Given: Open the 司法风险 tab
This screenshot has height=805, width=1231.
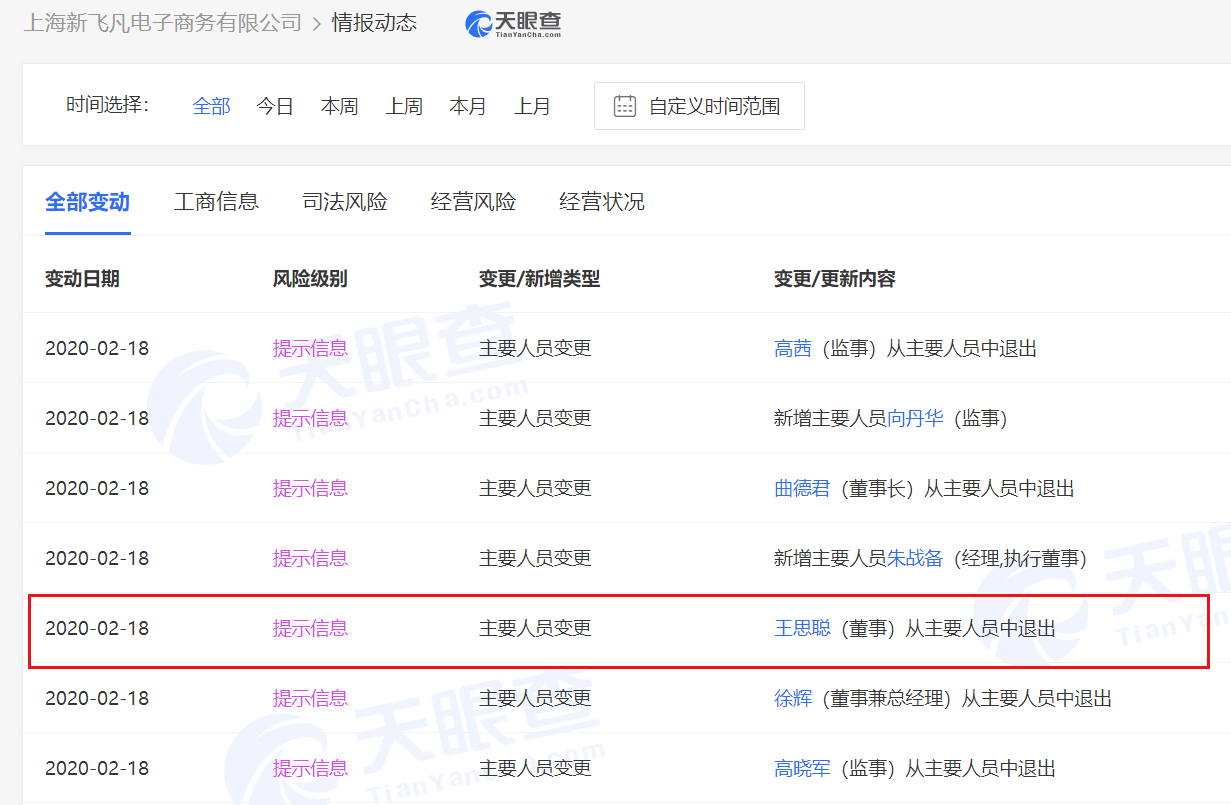Looking at the screenshot, I should point(345,202).
